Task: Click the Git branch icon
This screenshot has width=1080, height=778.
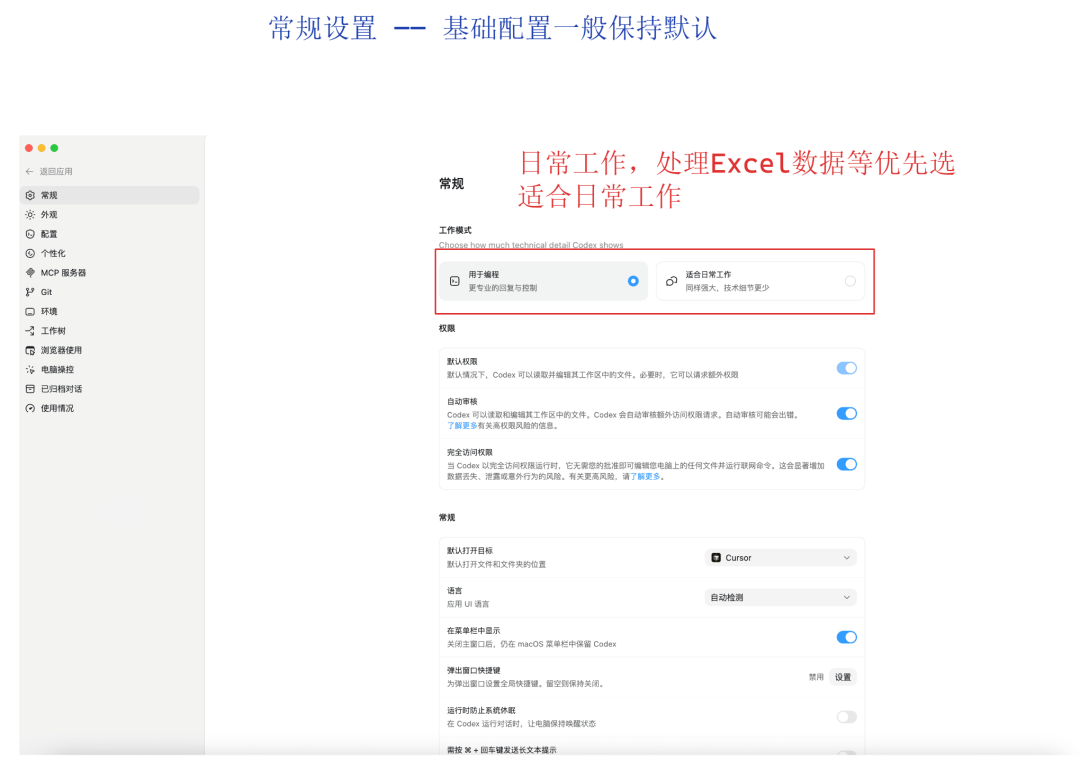Action: [30, 292]
